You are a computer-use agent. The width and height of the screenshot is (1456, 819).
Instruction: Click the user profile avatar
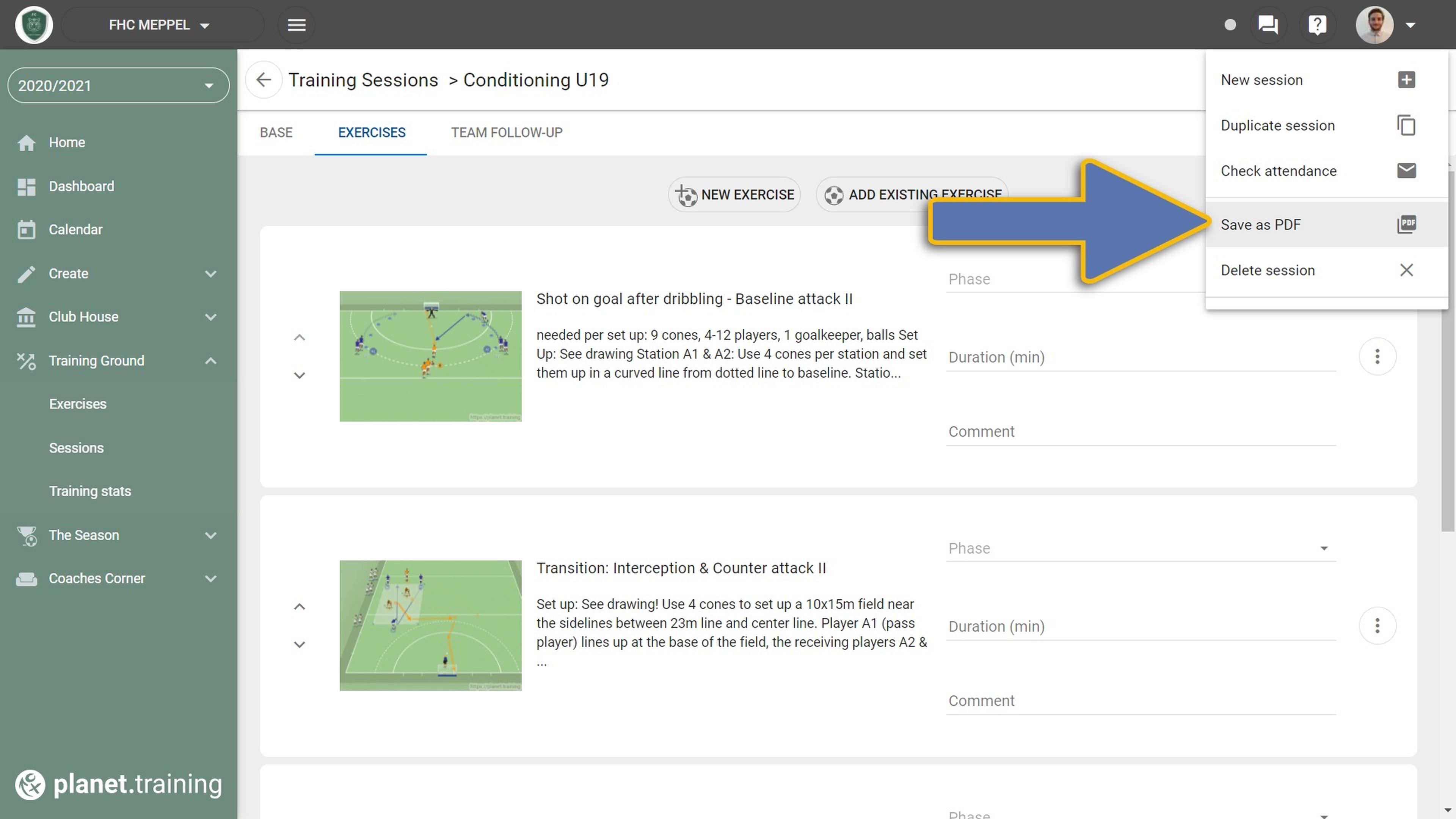[x=1374, y=25]
